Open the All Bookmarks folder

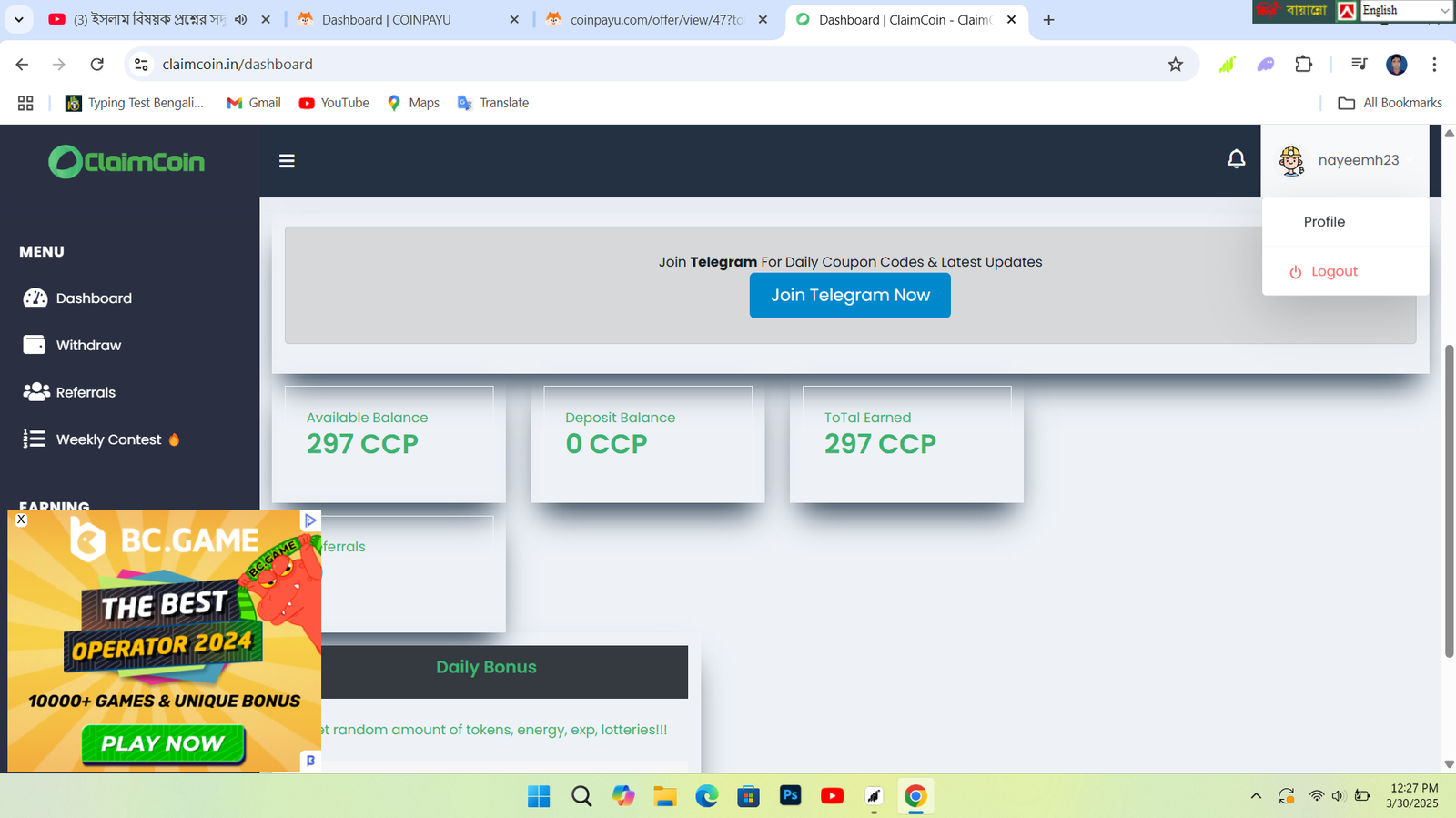(1390, 103)
